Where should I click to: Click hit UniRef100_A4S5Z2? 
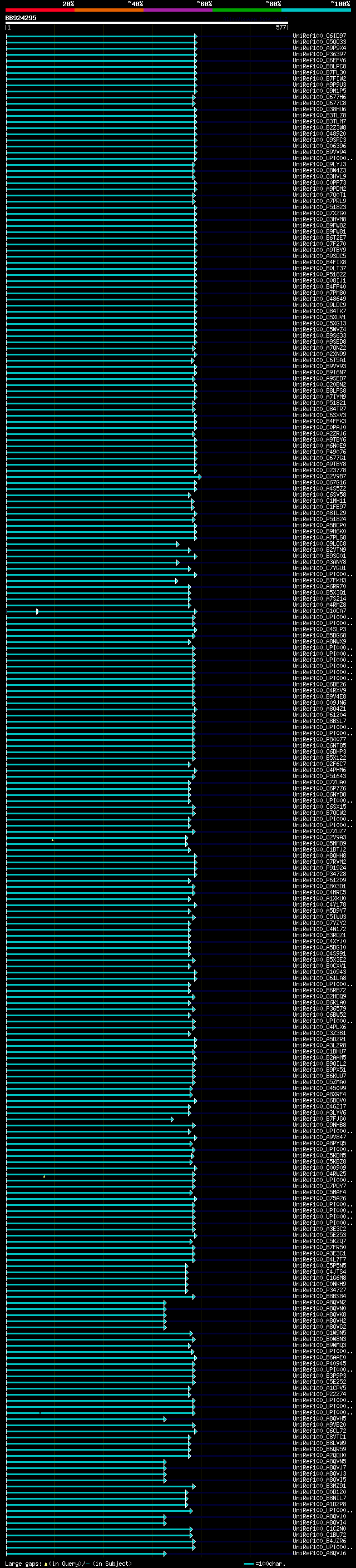click(x=319, y=489)
